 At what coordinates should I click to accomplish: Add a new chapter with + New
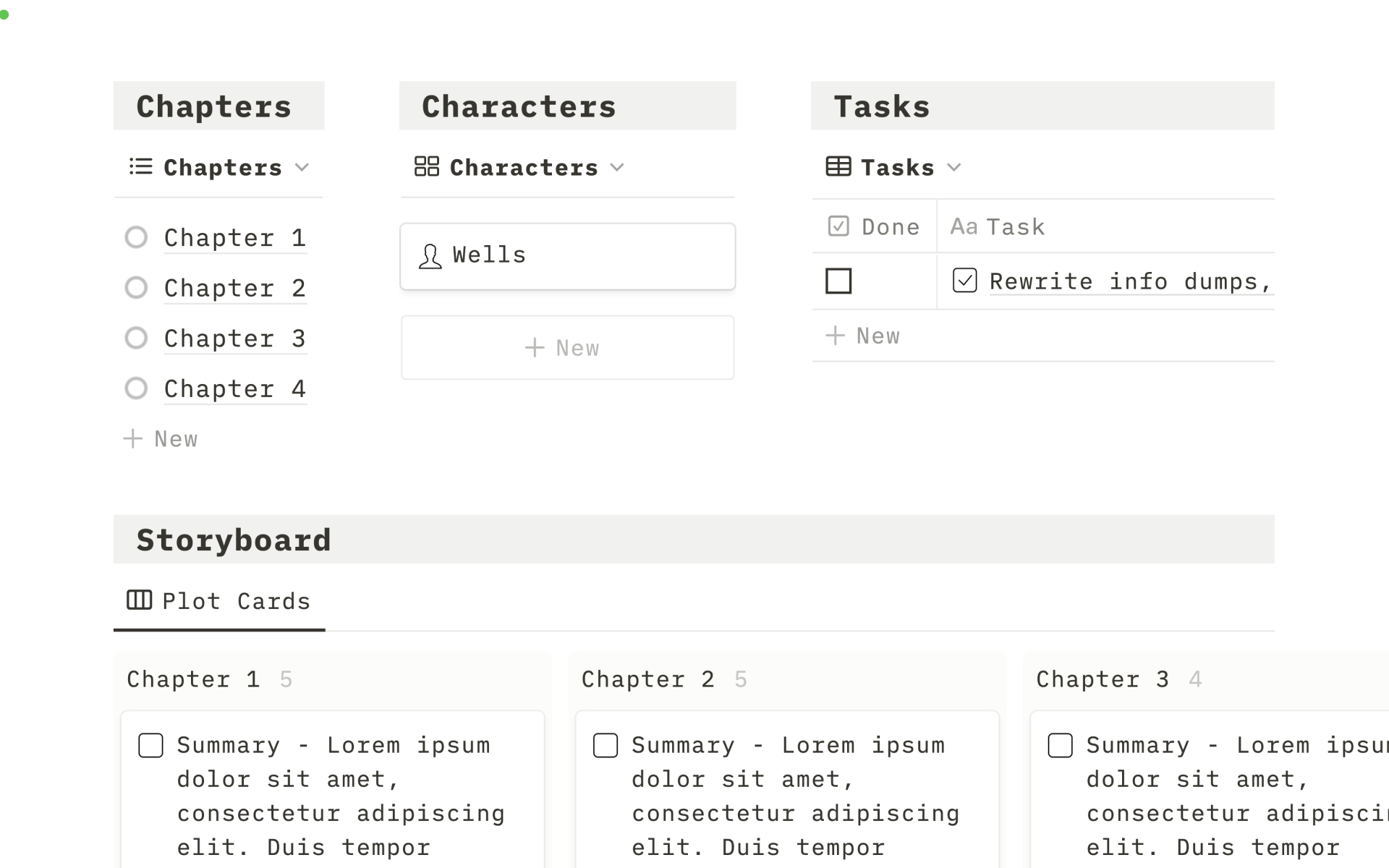[161, 439]
